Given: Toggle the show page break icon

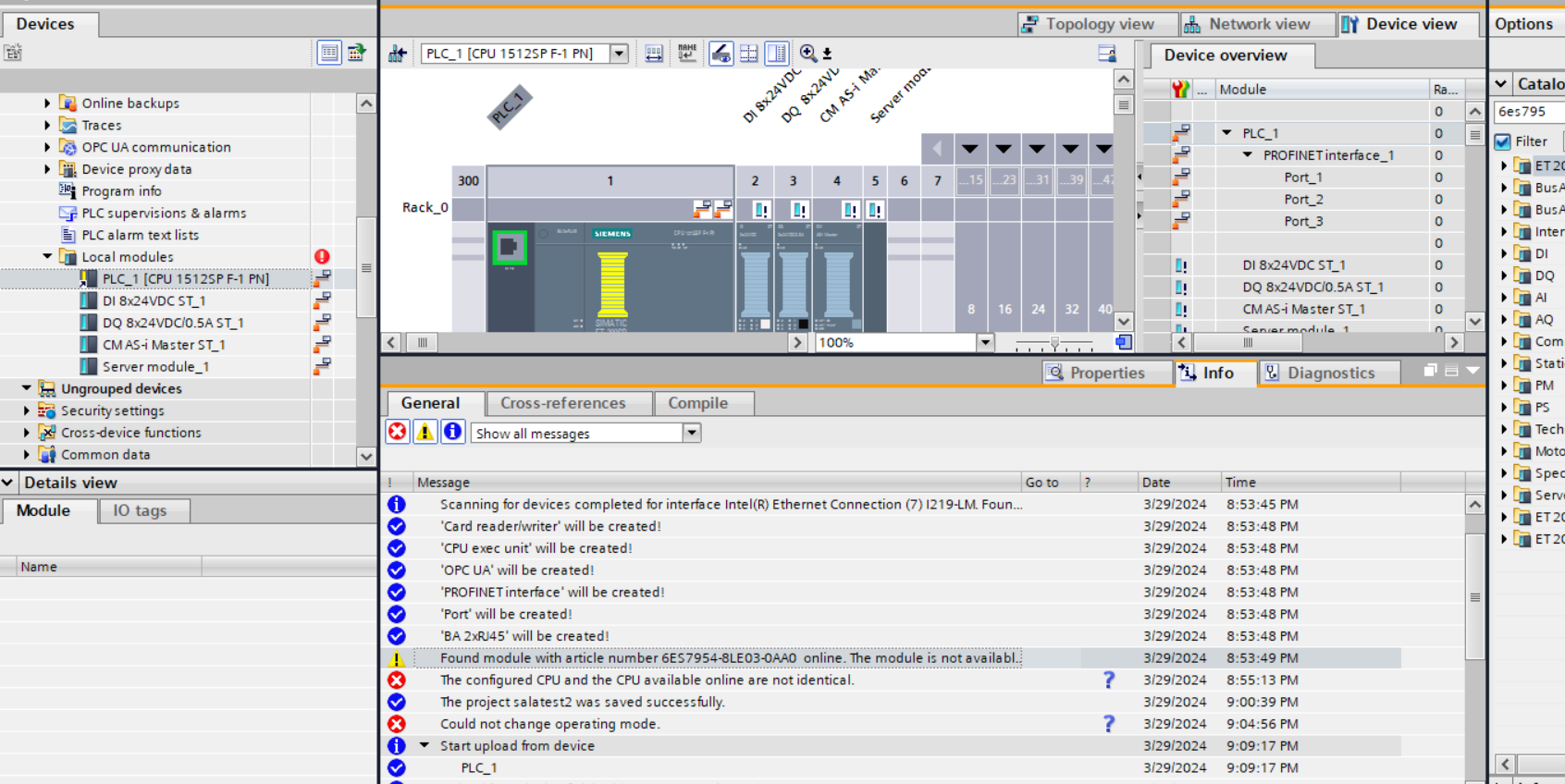Looking at the screenshot, I should pyautogui.click(x=748, y=54).
